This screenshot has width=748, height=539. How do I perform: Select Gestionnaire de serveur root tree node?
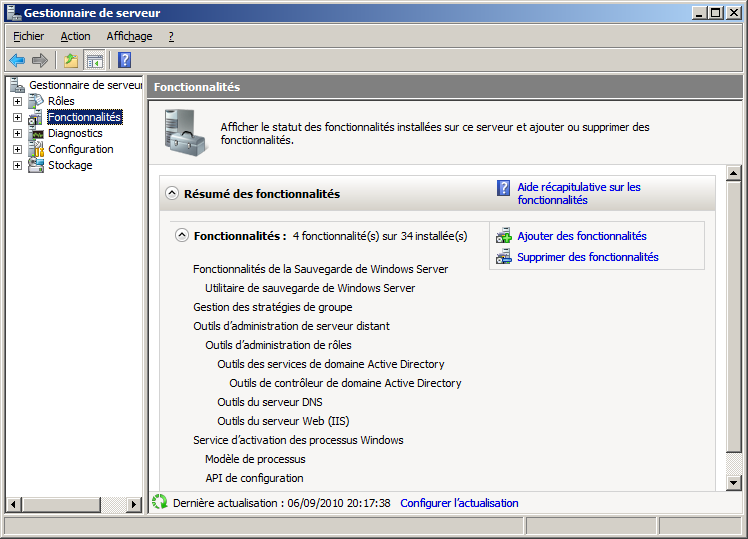pos(86,85)
